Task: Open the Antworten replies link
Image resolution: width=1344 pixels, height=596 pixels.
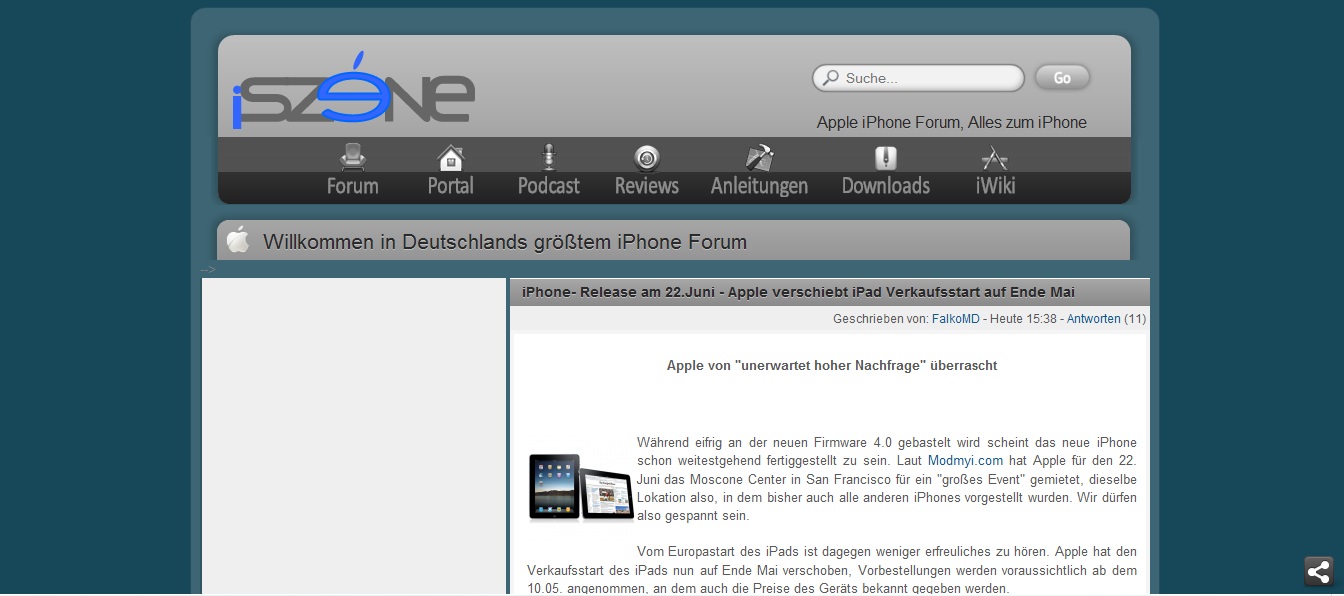Action: (x=1093, y=319)
